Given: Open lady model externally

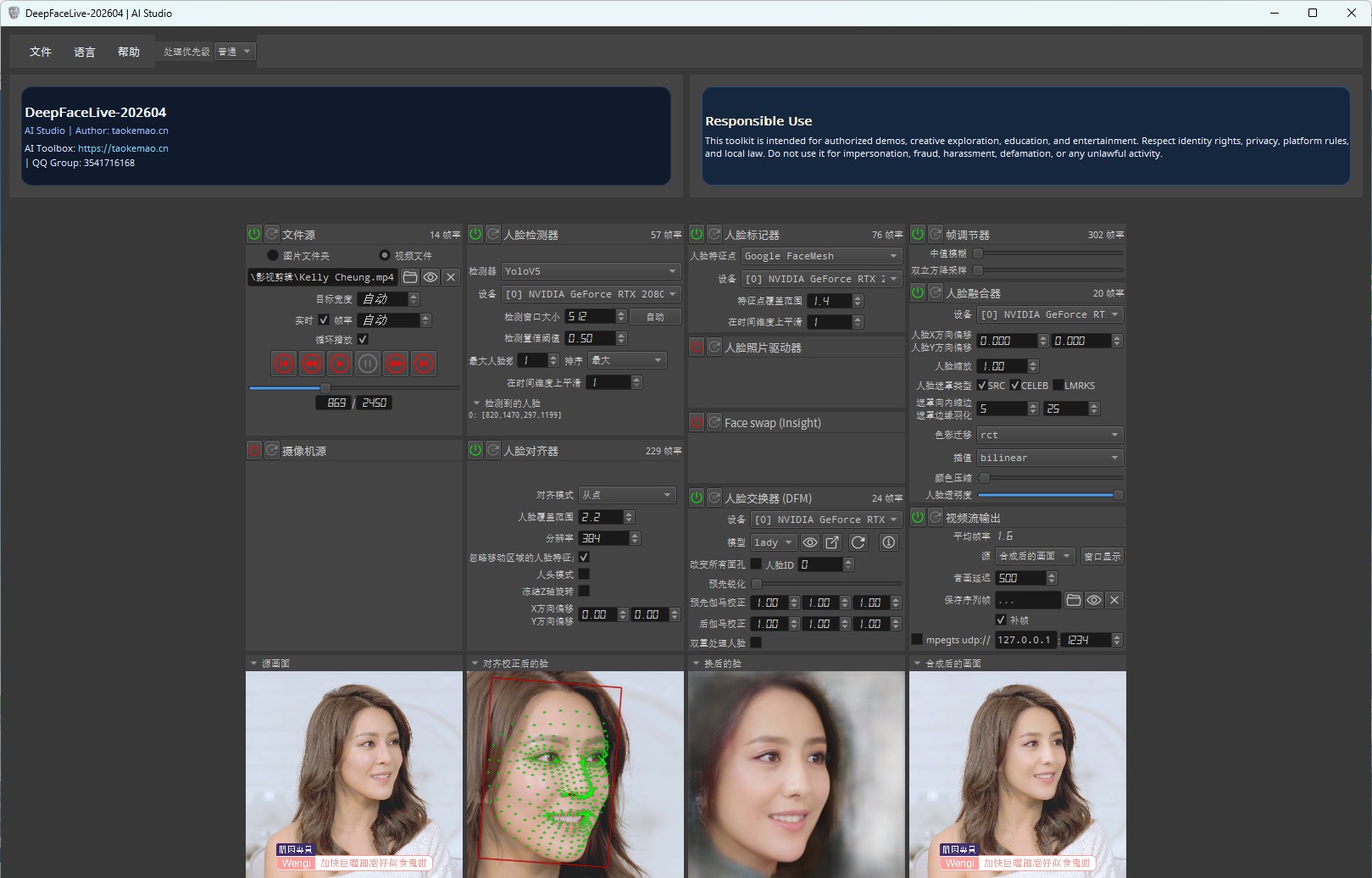Looking at the screenshot, I should (x=832, y=542).
